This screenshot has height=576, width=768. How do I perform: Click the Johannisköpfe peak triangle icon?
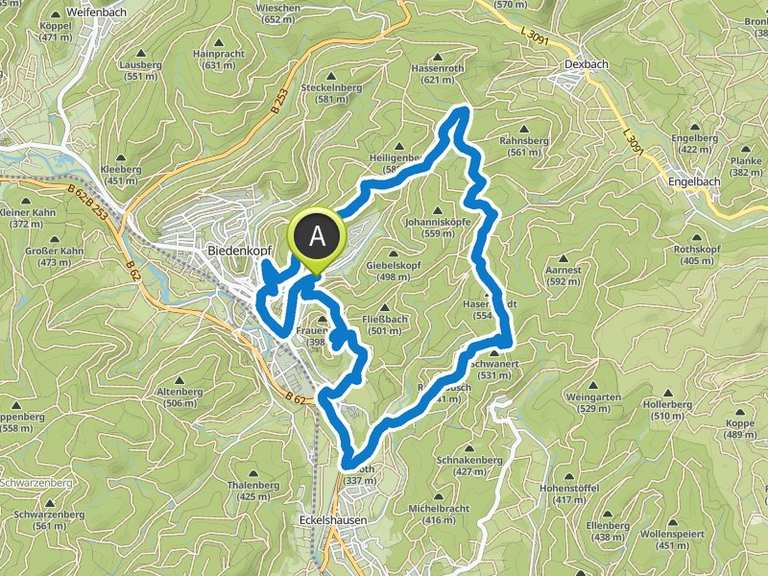coord(438,211)
